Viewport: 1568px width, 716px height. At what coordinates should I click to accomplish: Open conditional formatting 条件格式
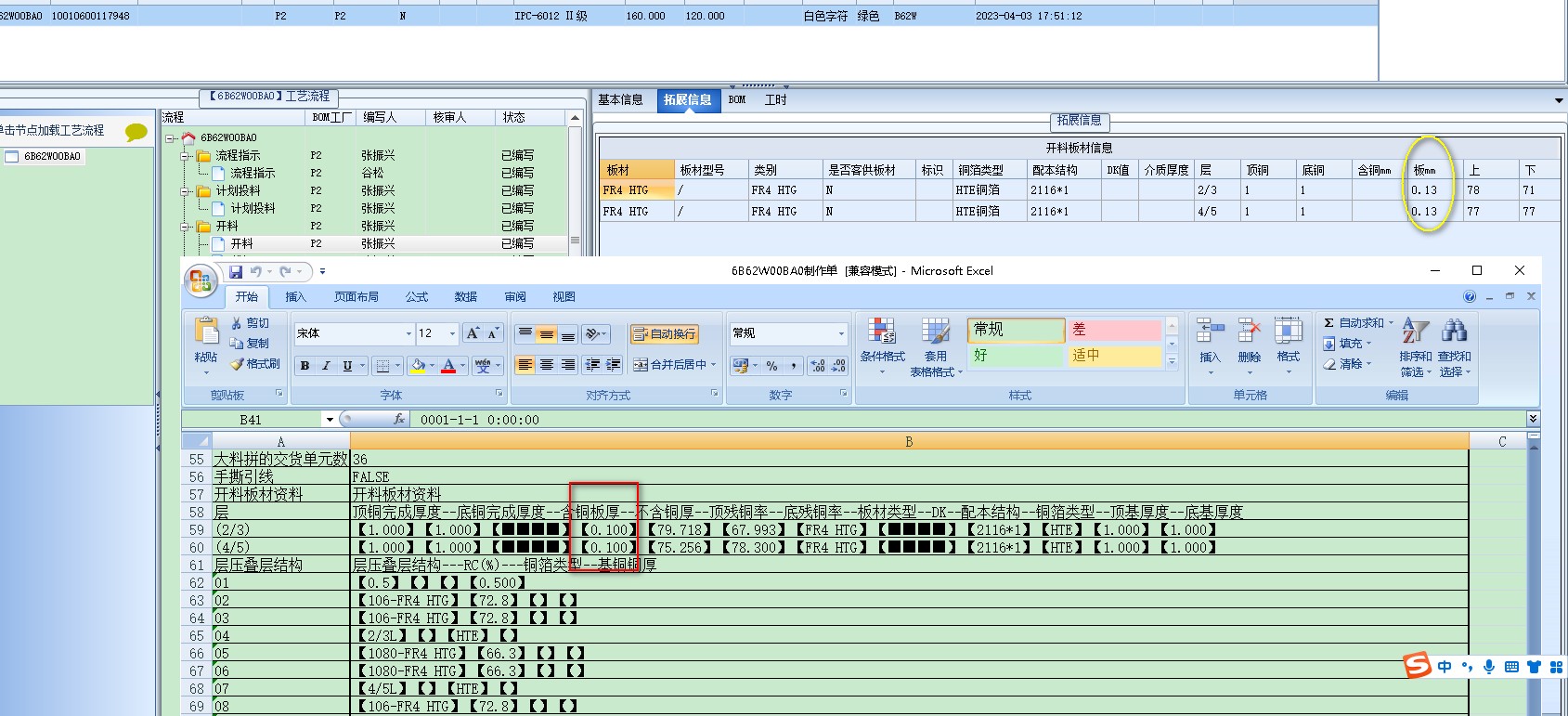(x=882, y=346)
